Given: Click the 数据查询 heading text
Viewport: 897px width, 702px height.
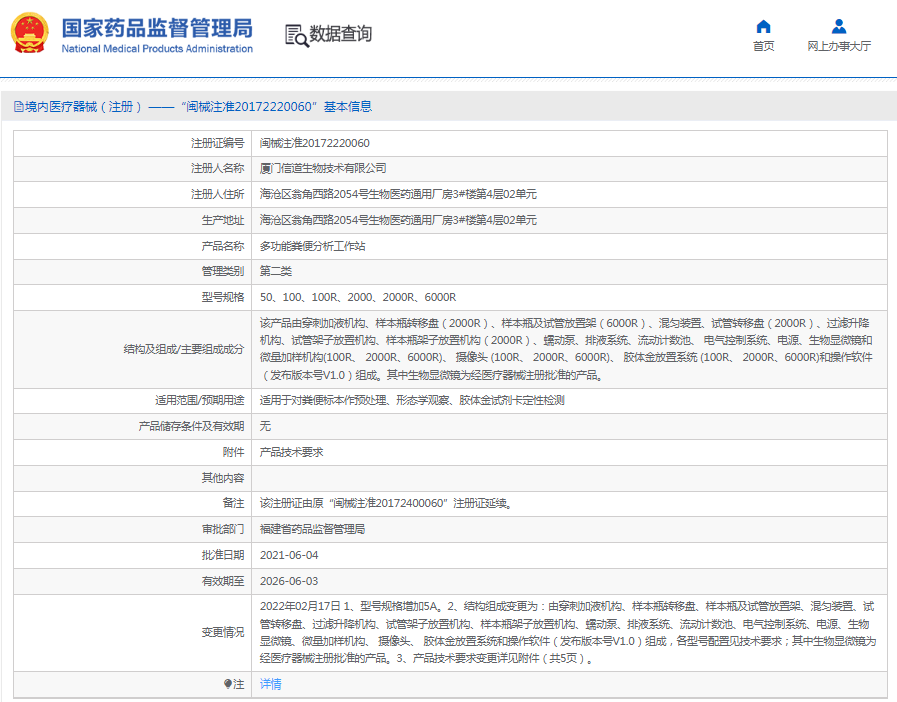Looking at the screenshot, I should [340, 34].
